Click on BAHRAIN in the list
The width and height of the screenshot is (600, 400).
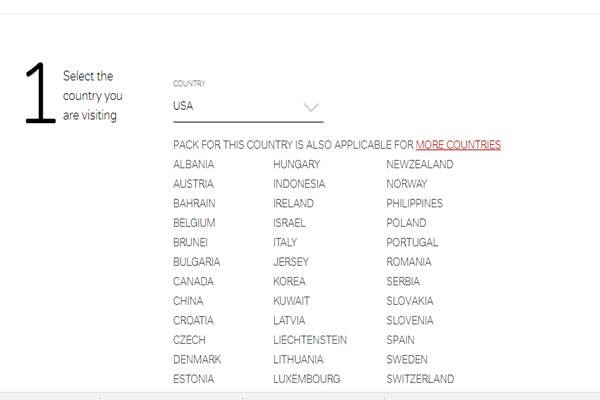[x=194, y=203]
